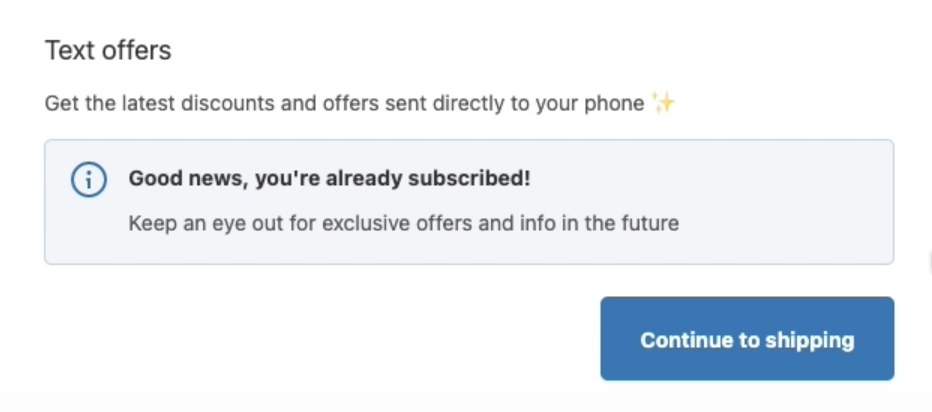Click the word 'Continue' on the blue button
The image size is (932, 412).
[x=687, y=339]
